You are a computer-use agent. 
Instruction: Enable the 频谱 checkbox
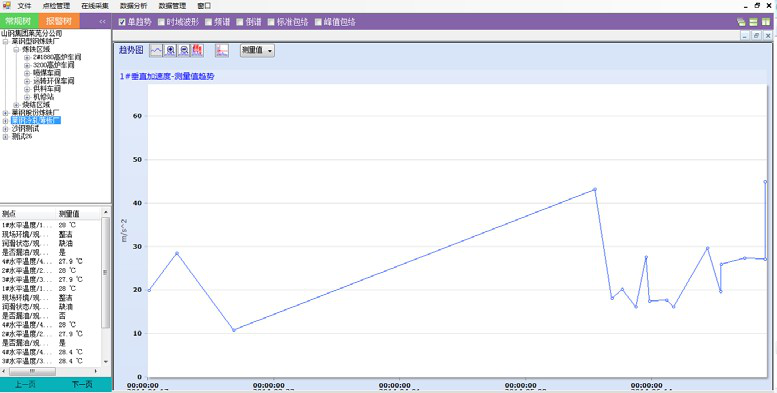coord(209,22)
